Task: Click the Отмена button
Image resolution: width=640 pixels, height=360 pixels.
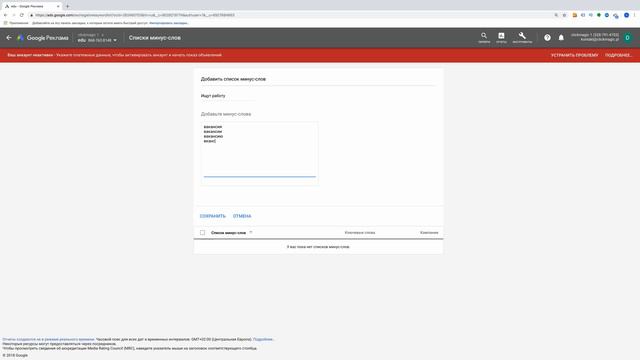Action: click(242, 216)
